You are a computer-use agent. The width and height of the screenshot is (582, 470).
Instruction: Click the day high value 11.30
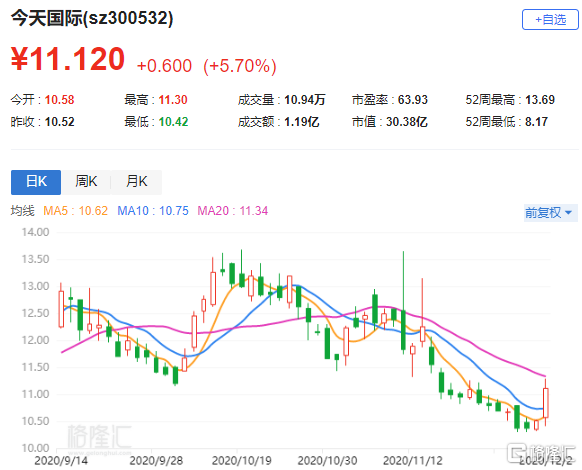[173, 100]
